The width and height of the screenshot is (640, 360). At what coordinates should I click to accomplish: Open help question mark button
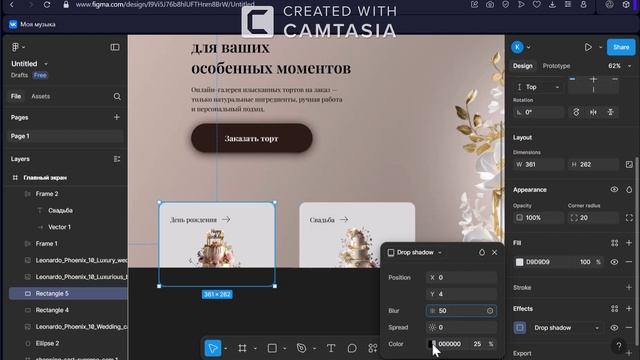(619, 346)
